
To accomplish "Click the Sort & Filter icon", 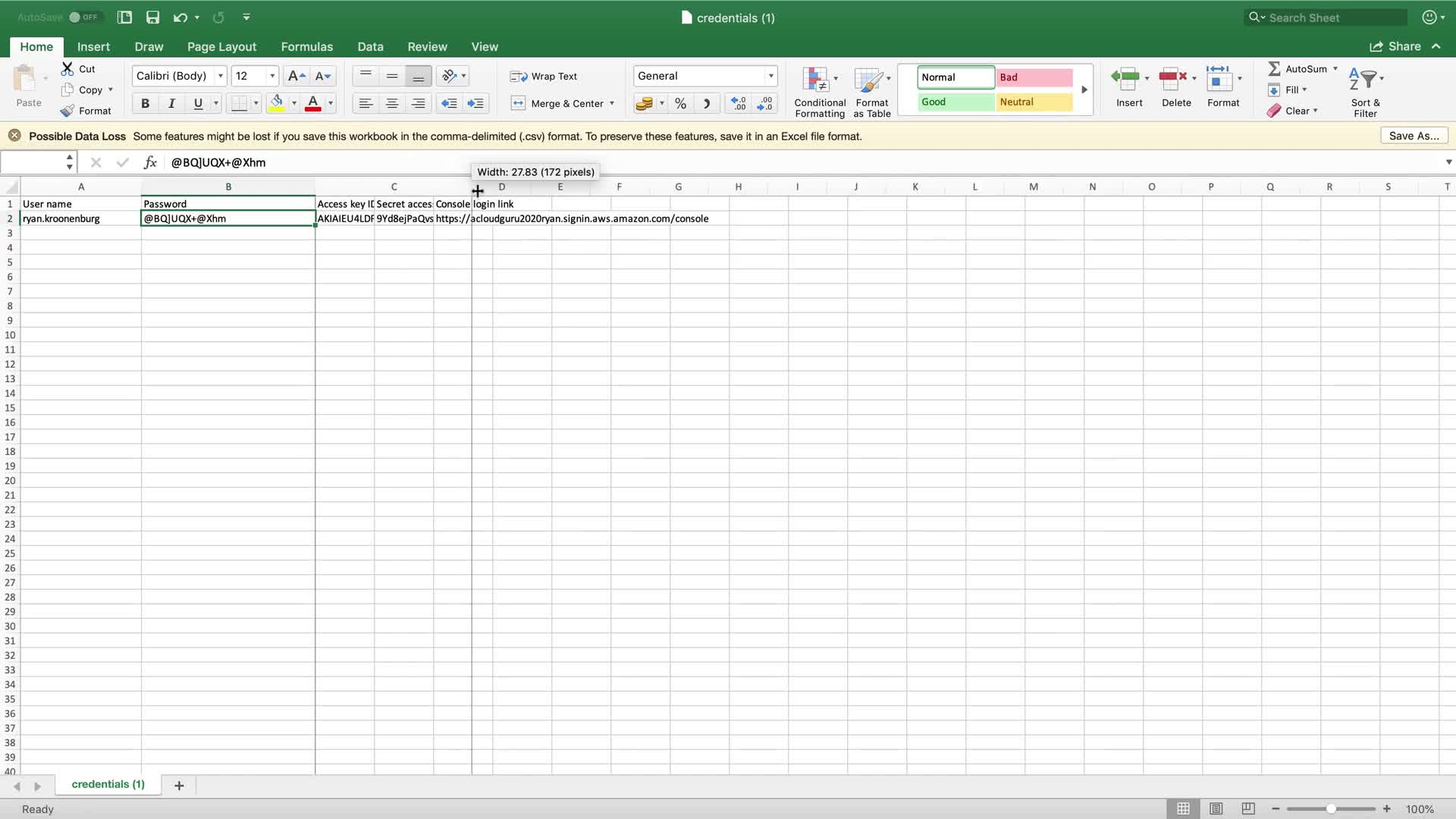I will coord(1364,80).
